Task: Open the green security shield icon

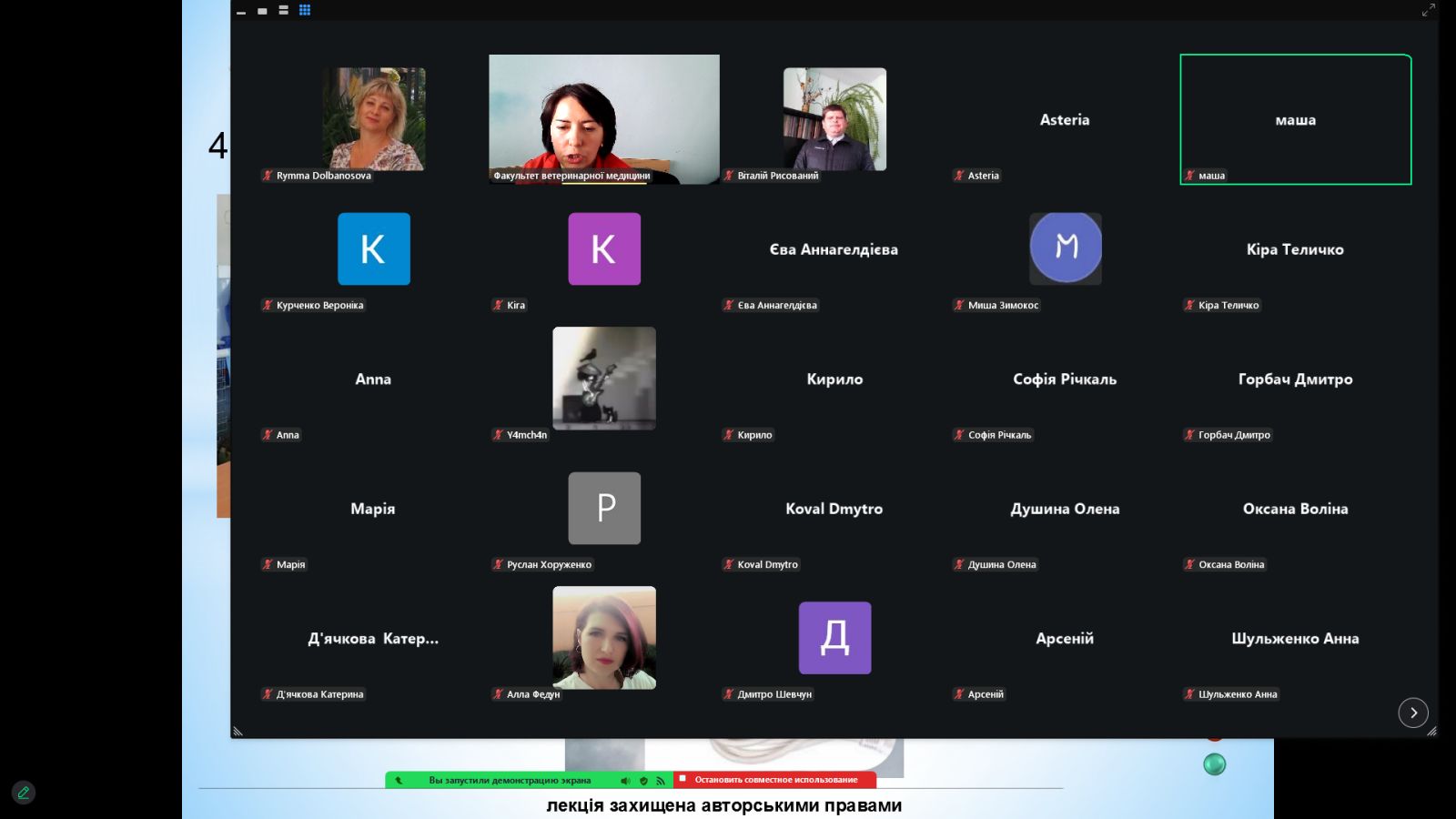Action: click(x=643, y=780)
